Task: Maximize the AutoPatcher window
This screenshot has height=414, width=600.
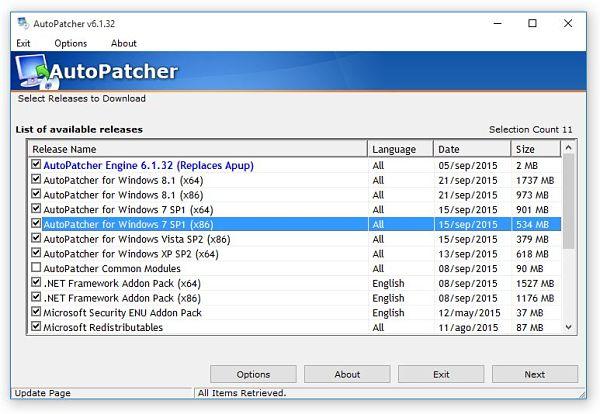Action: tap(532, 23)
